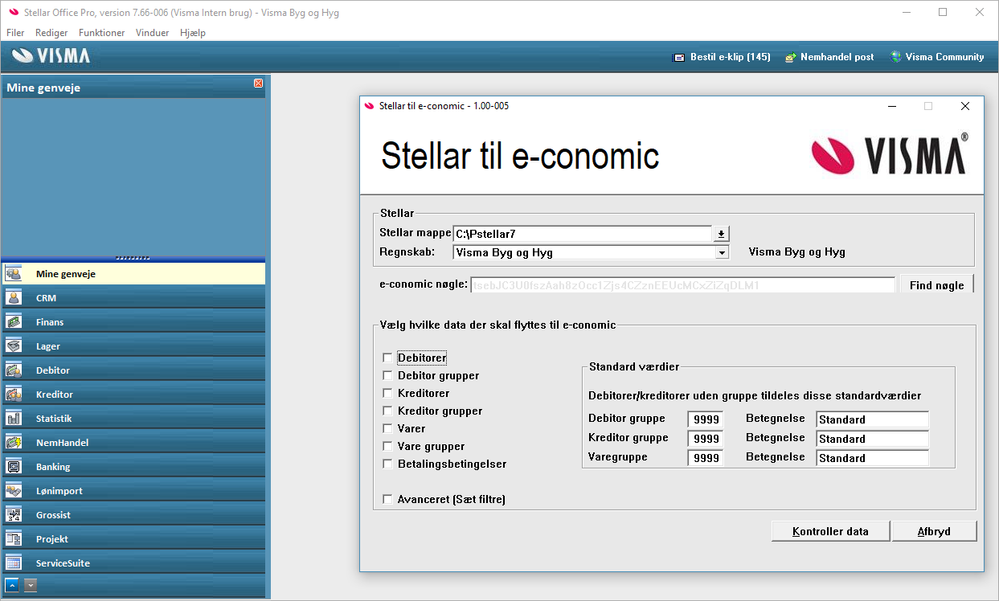The height and width of the screenshot is (601, 999).
Task: Click the NemHandel module icon
Action: [x=13, y=442]
